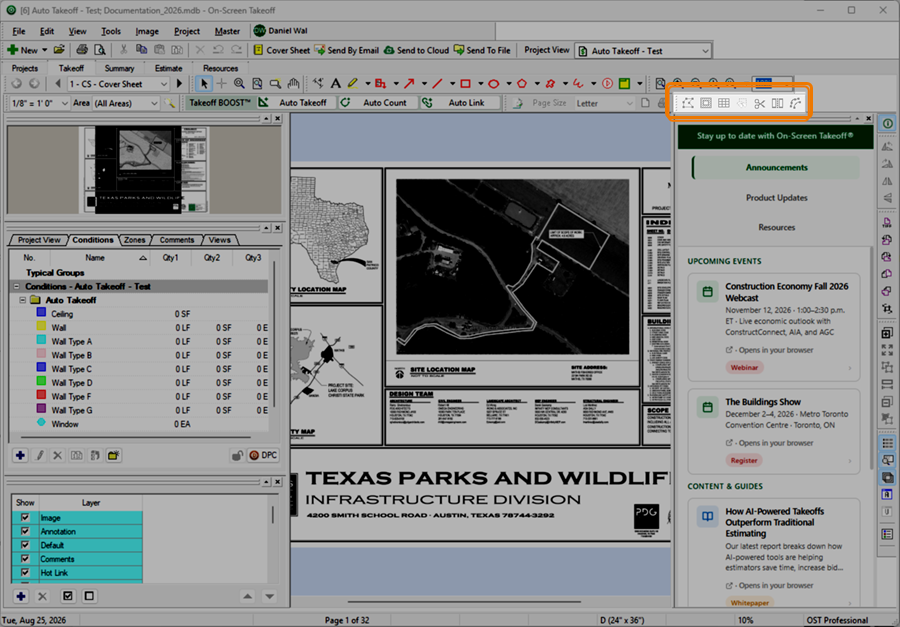Select the Highlighter annotation tool

(352, 84)
